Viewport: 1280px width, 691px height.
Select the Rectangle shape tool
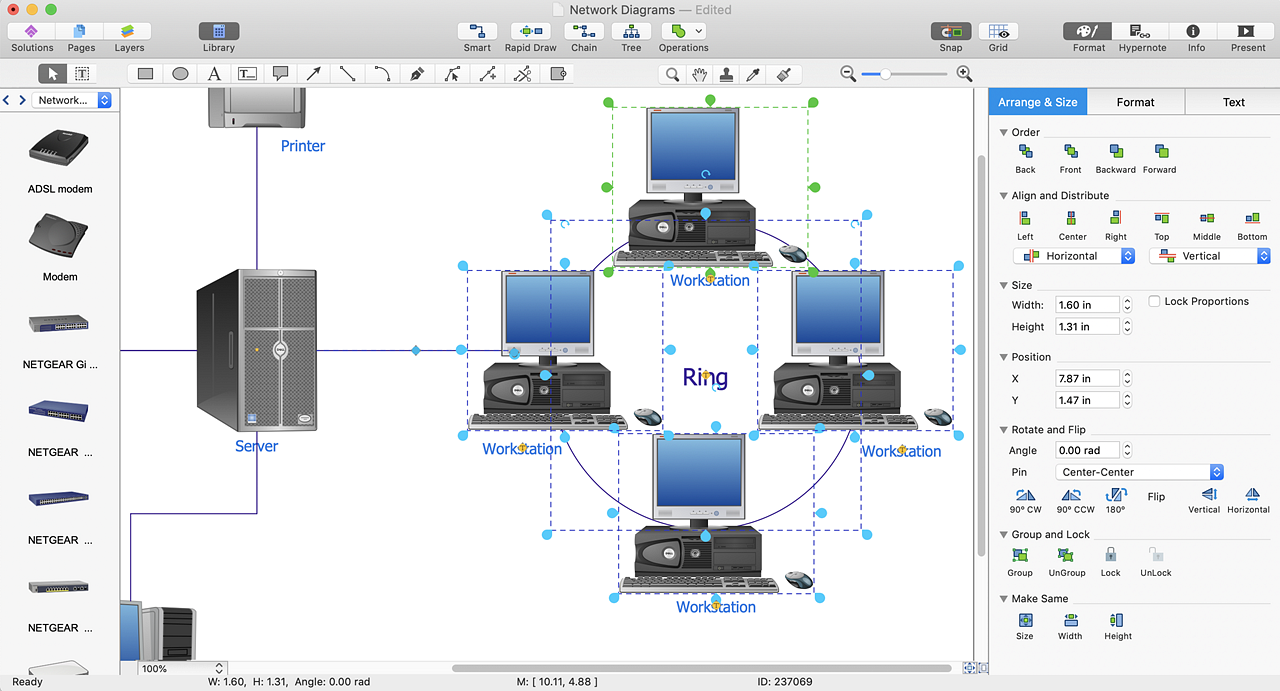(146, 73)
